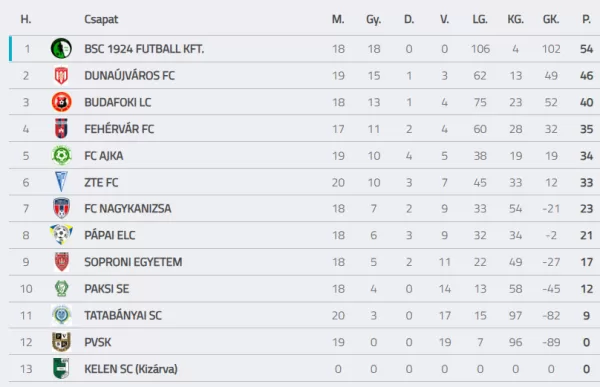This screenshot has height=387, width=600.
Task: Click the PVSK crest icon
Action: click(x=61, y=342)
